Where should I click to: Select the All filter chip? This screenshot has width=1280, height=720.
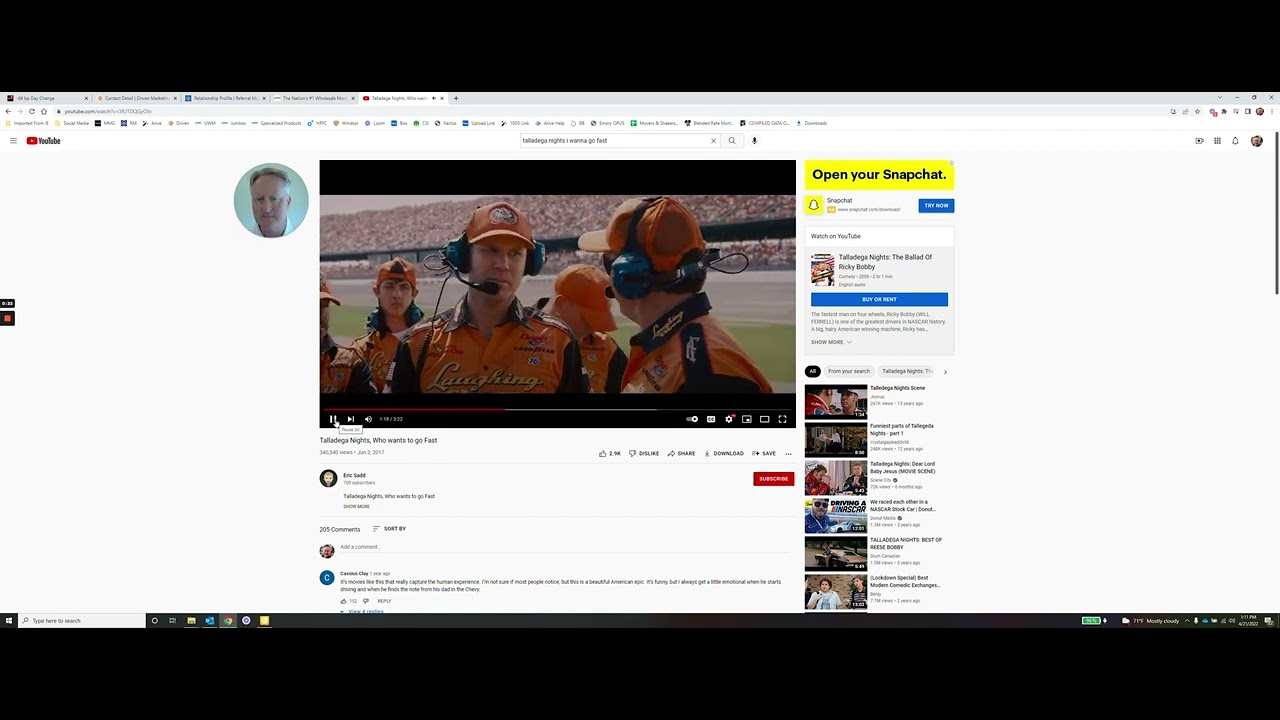pyautogui.click(x=813, y=371)
